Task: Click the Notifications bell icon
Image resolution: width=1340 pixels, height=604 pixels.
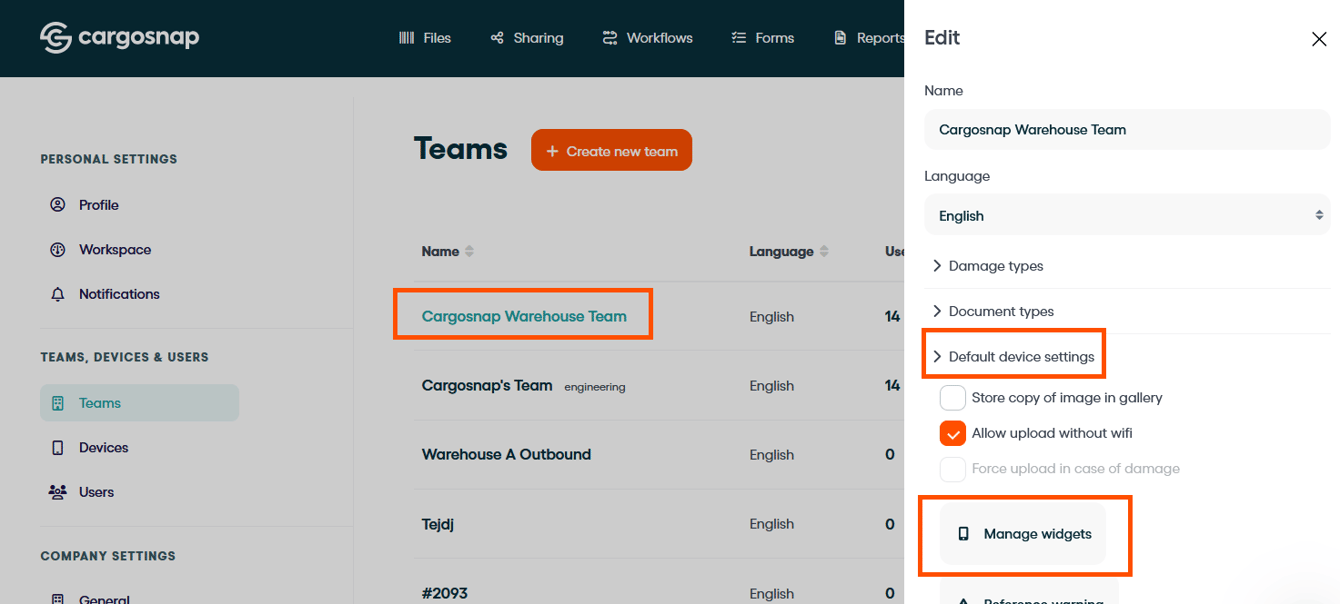Action: coord(57,293)
